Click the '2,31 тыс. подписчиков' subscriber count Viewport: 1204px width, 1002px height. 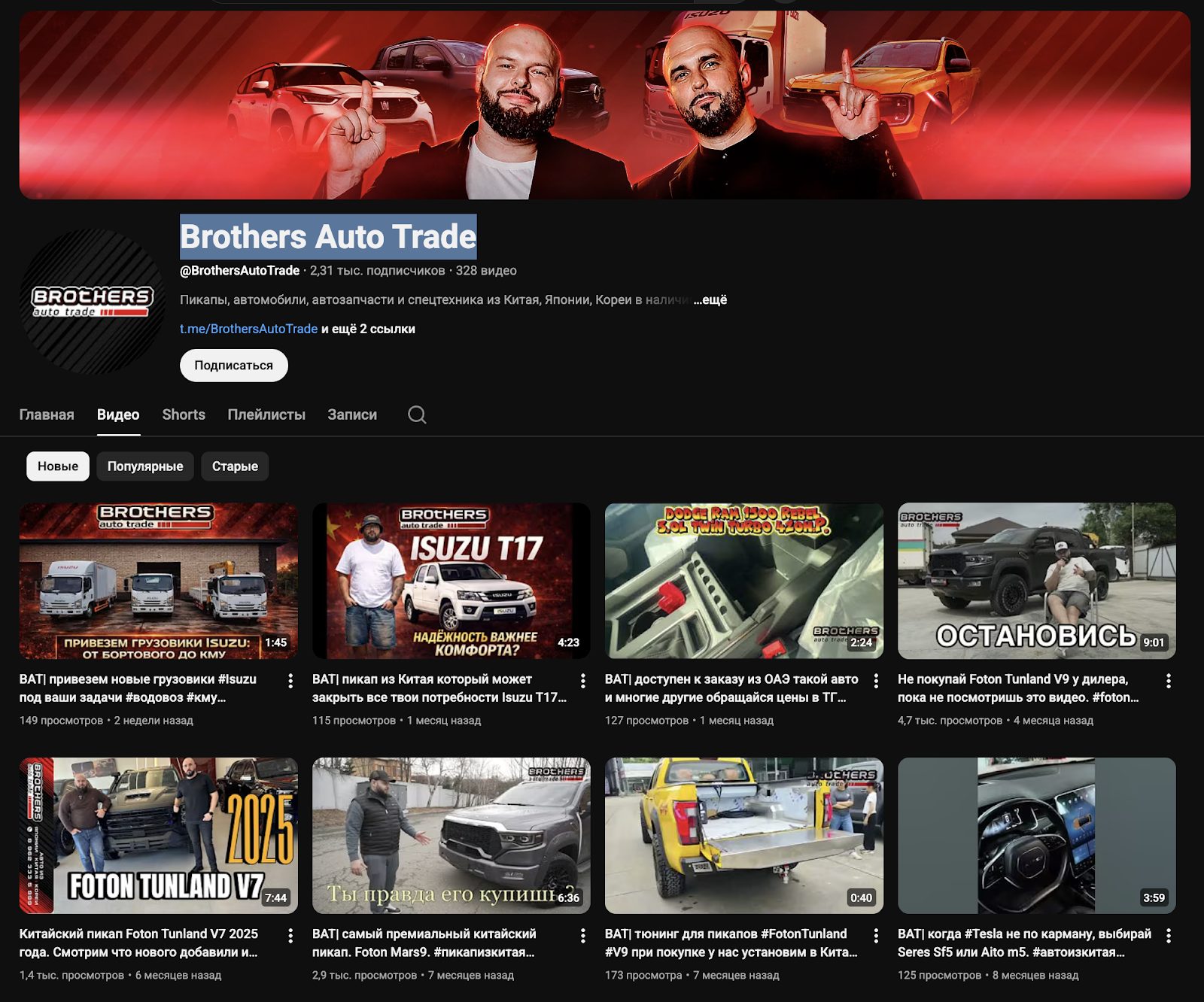378,270
